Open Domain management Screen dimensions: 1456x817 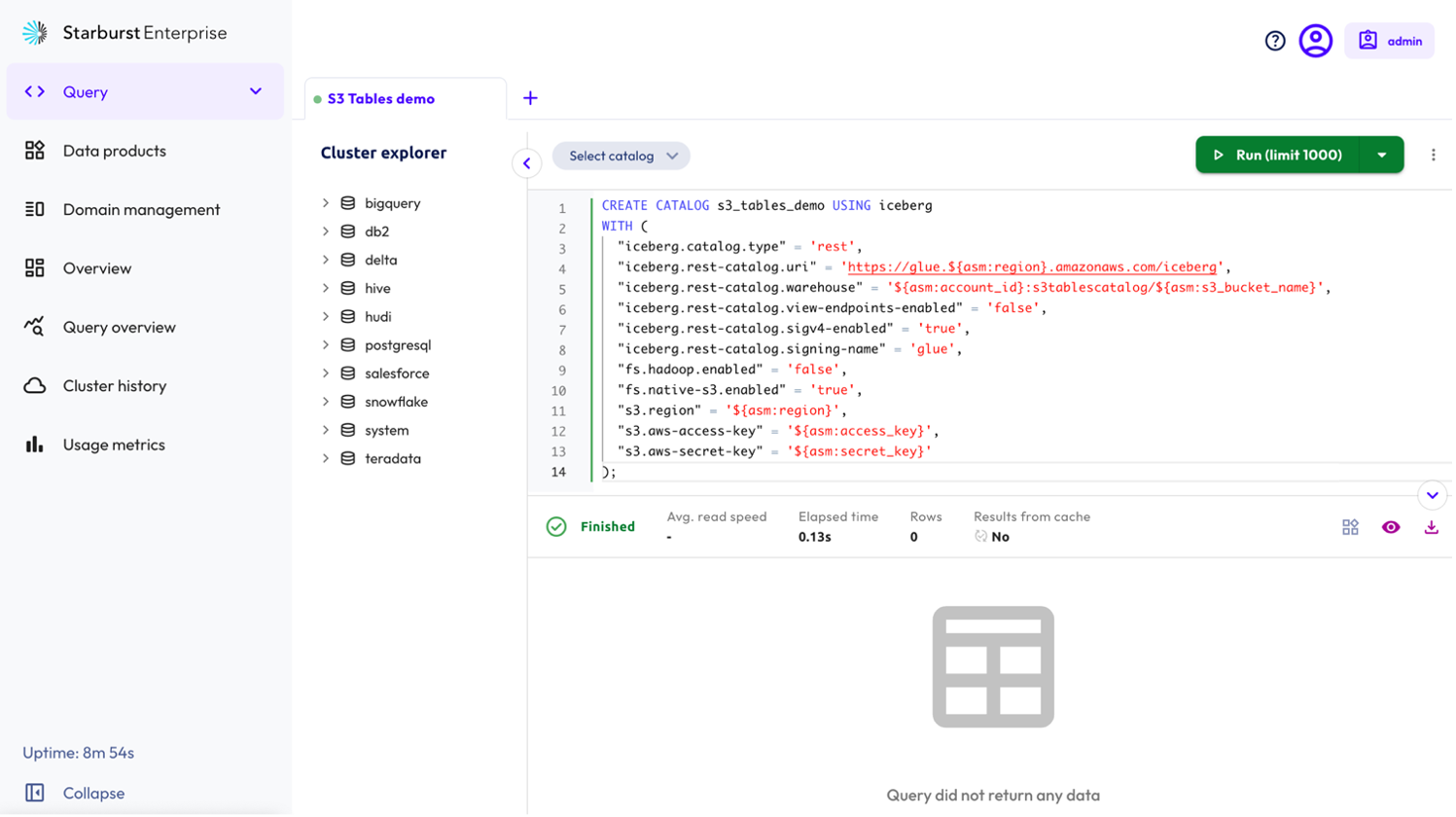click(142, 209)
